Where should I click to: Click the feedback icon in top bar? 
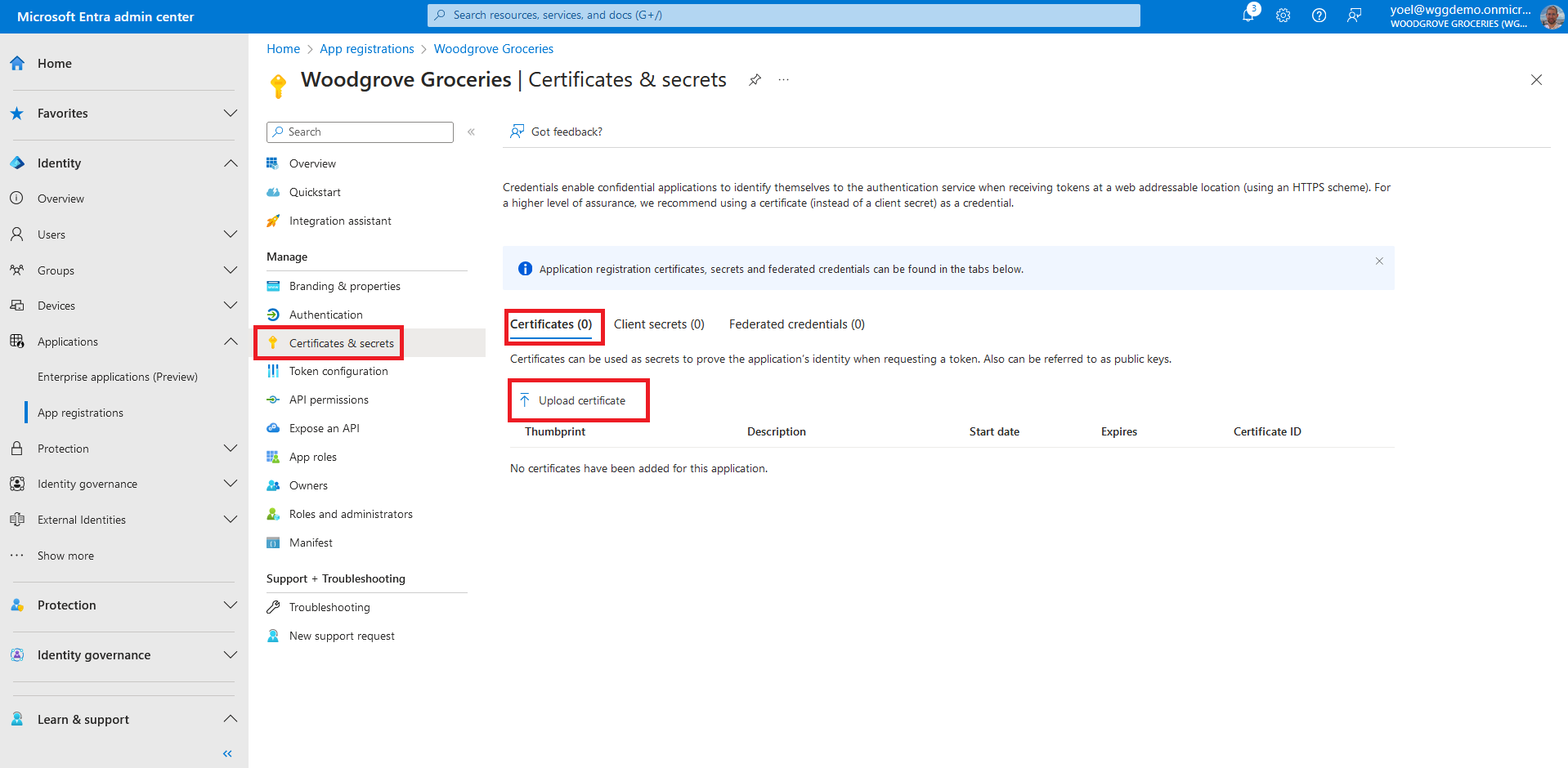coord(1355,16)
